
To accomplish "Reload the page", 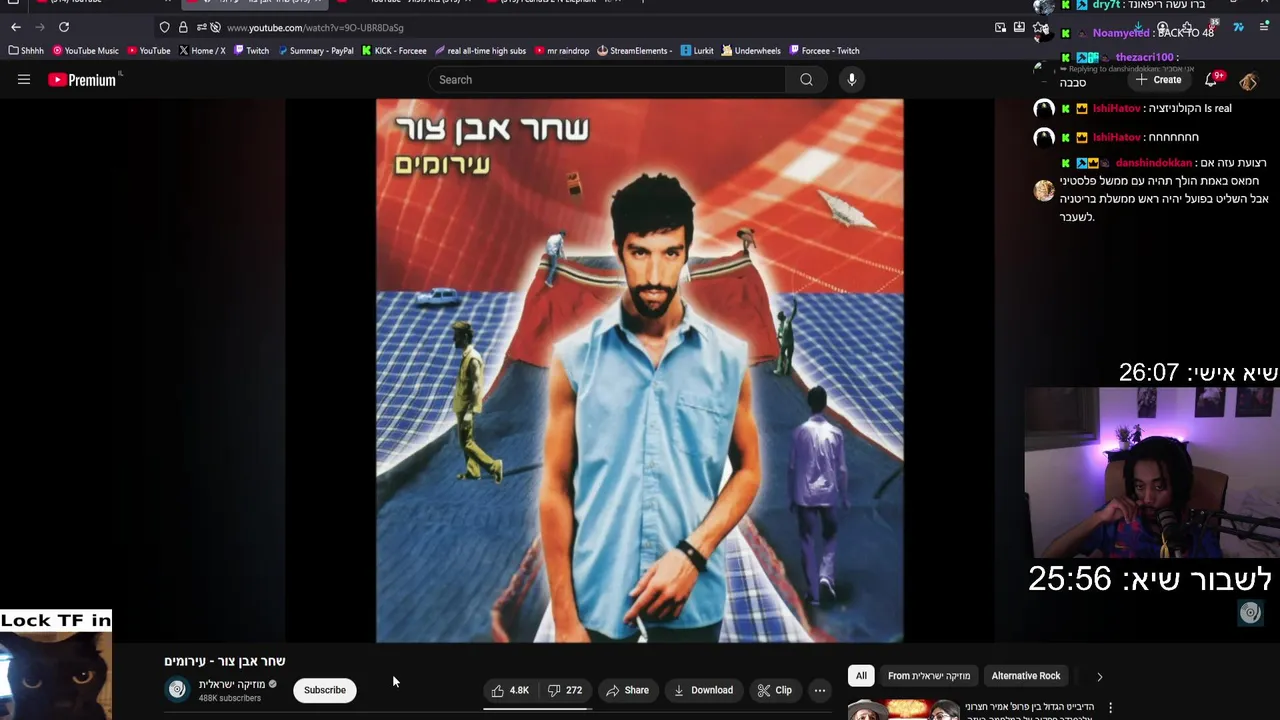I will tap(64, 27).
